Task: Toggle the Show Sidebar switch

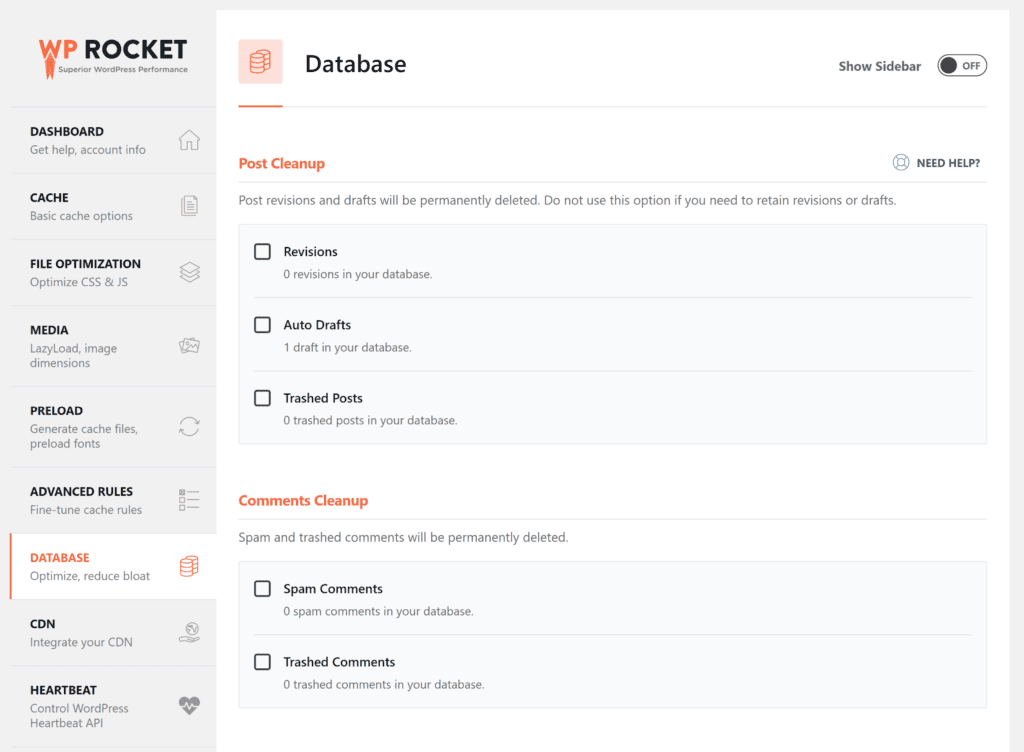Action: pos(962,65)
